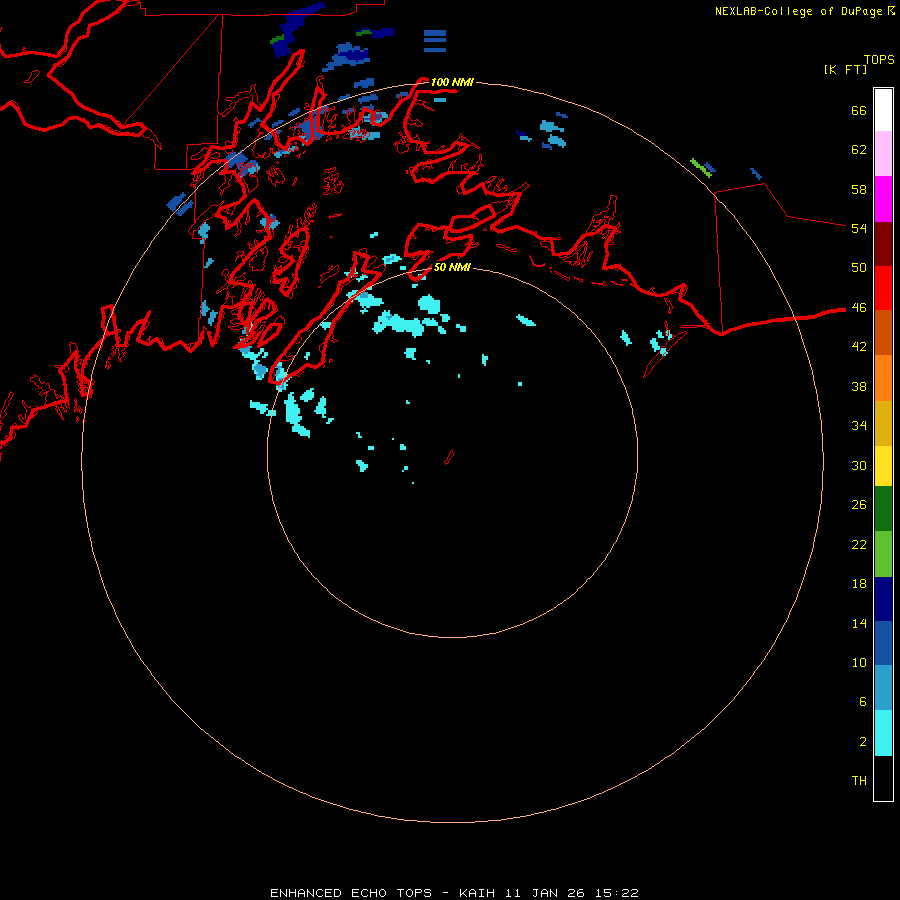Image resolution: width=900 pixels, height=900 pixels.
Task: Click the dark orange swatch between 46 and 42
Action: pyautogui.click(x=883, y=333)
